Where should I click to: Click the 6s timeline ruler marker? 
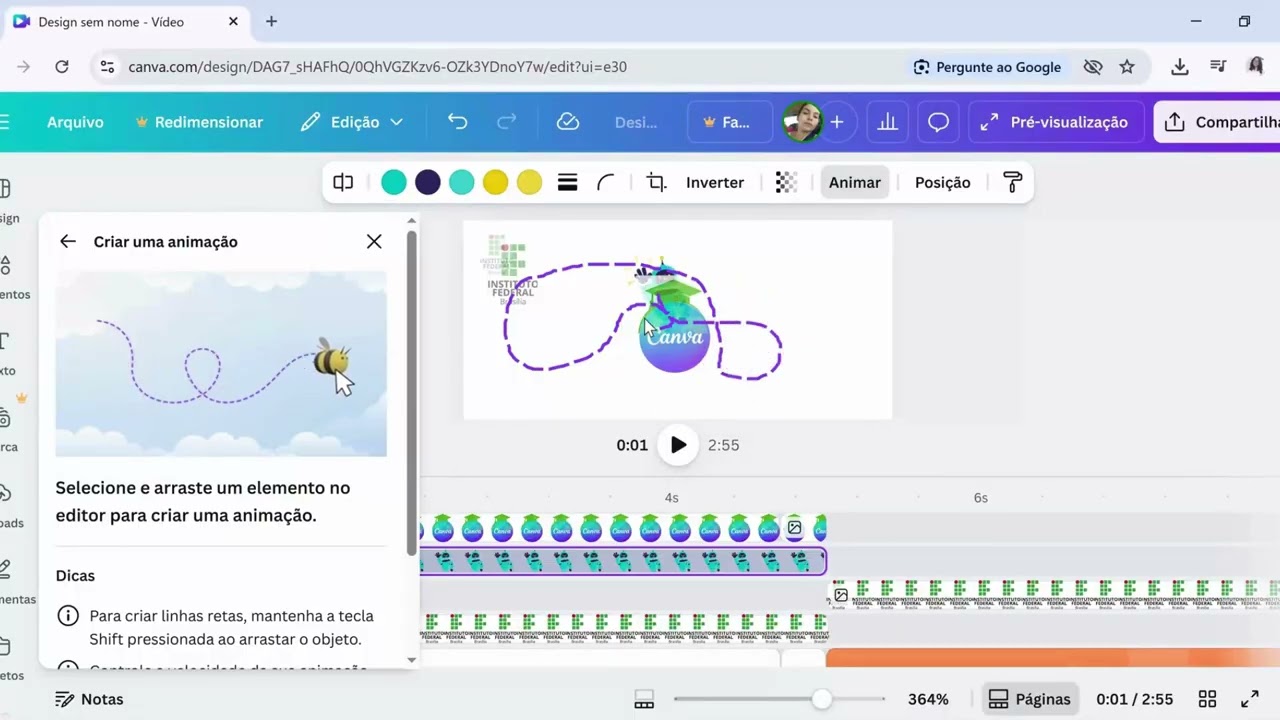coord(980,498)
